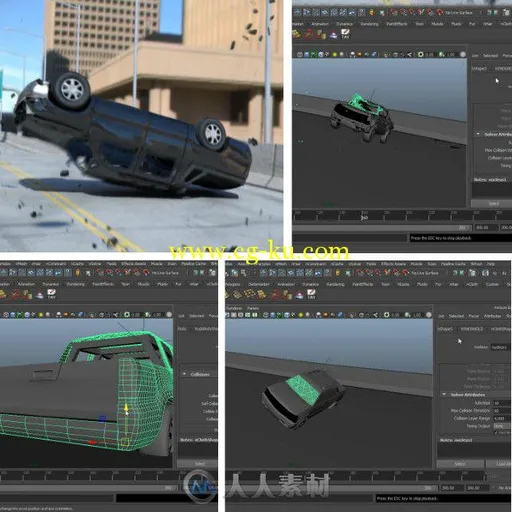Screen dimensions: 512x512
Task: Click grey view transform circle in windshield-car viewport toolbar
Action: pyautogui.click(x=429, y=315)
